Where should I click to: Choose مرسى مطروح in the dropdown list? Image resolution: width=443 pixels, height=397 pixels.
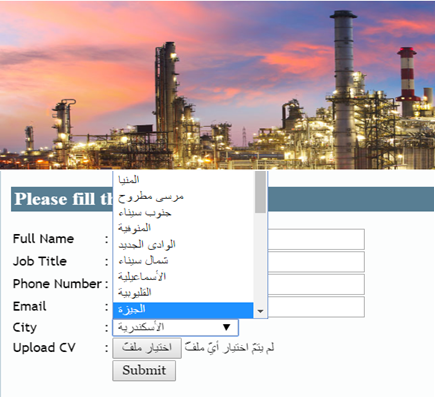[183, 196]
